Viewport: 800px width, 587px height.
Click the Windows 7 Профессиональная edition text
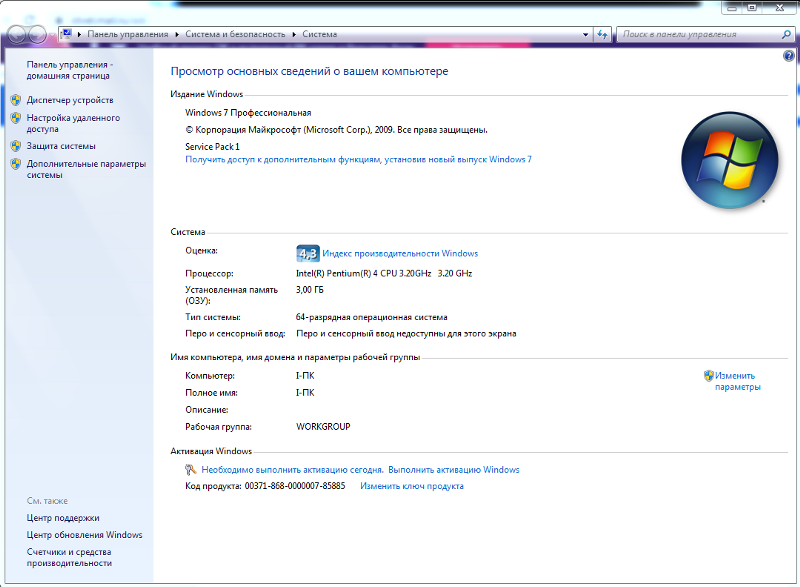point(248,113)
